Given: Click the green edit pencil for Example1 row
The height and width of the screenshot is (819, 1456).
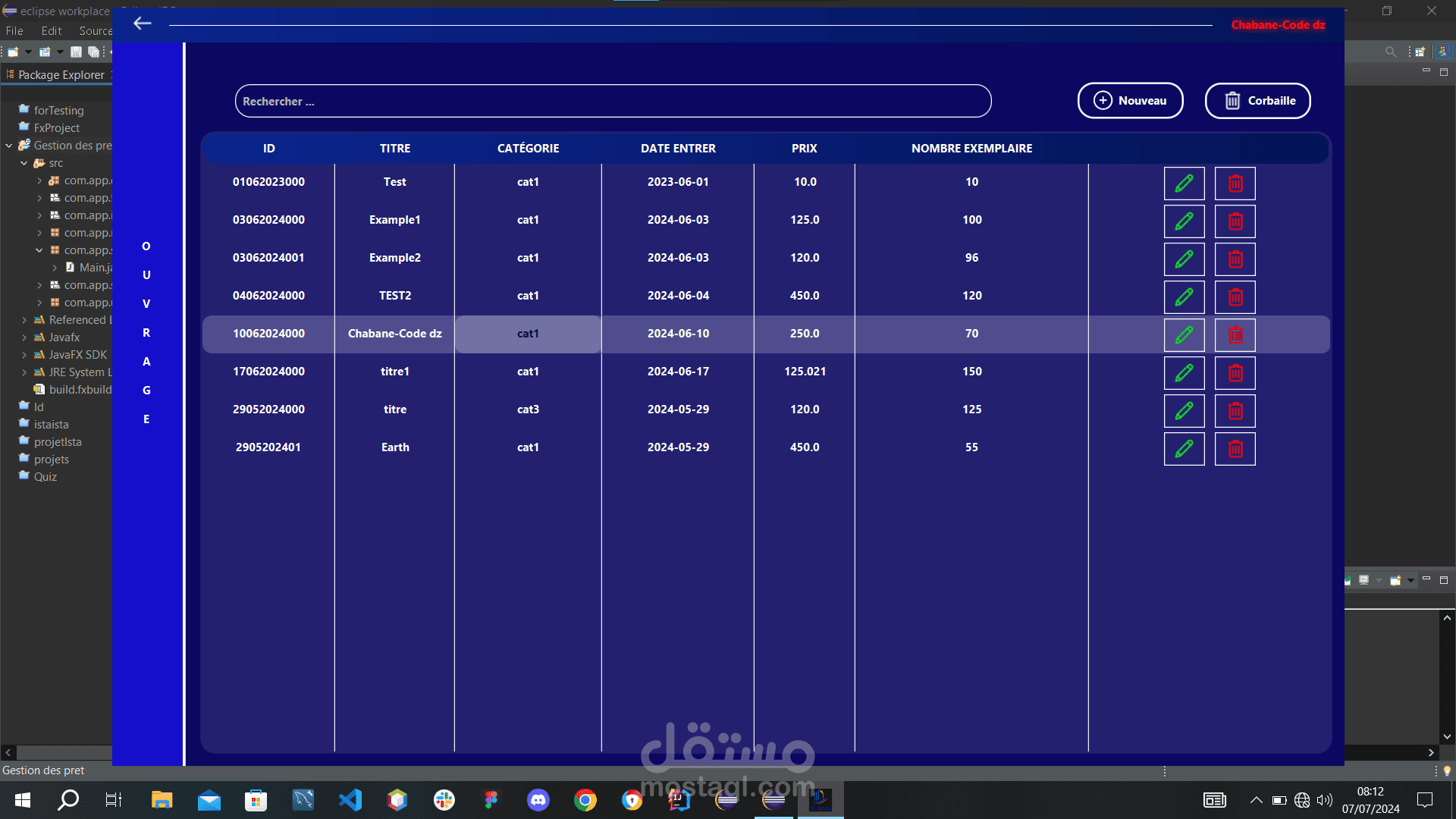Looking at the screenshot, I should point(1184,221).
